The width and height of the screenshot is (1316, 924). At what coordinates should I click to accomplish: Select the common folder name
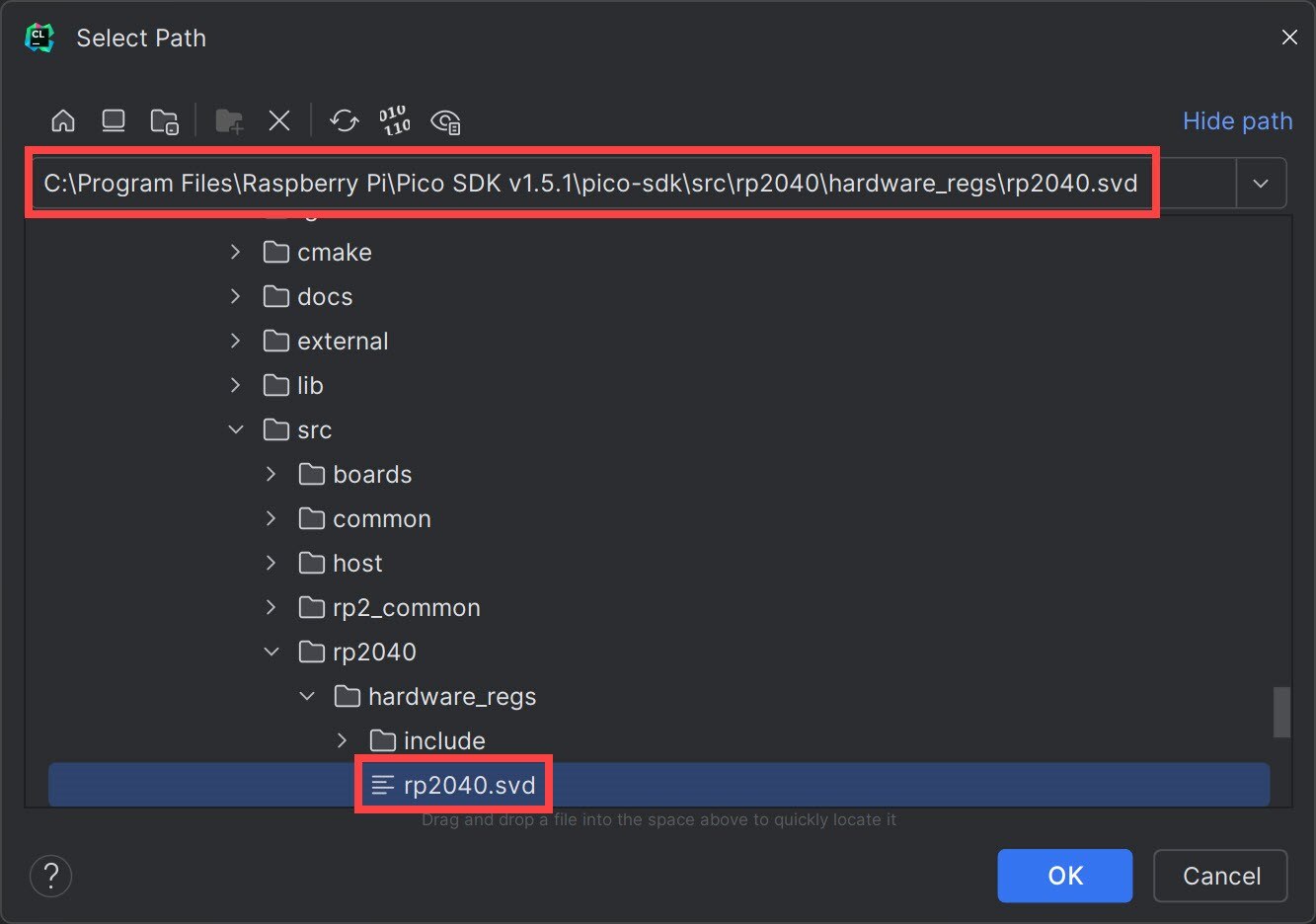pyautogui.click(x=382, y=519)
